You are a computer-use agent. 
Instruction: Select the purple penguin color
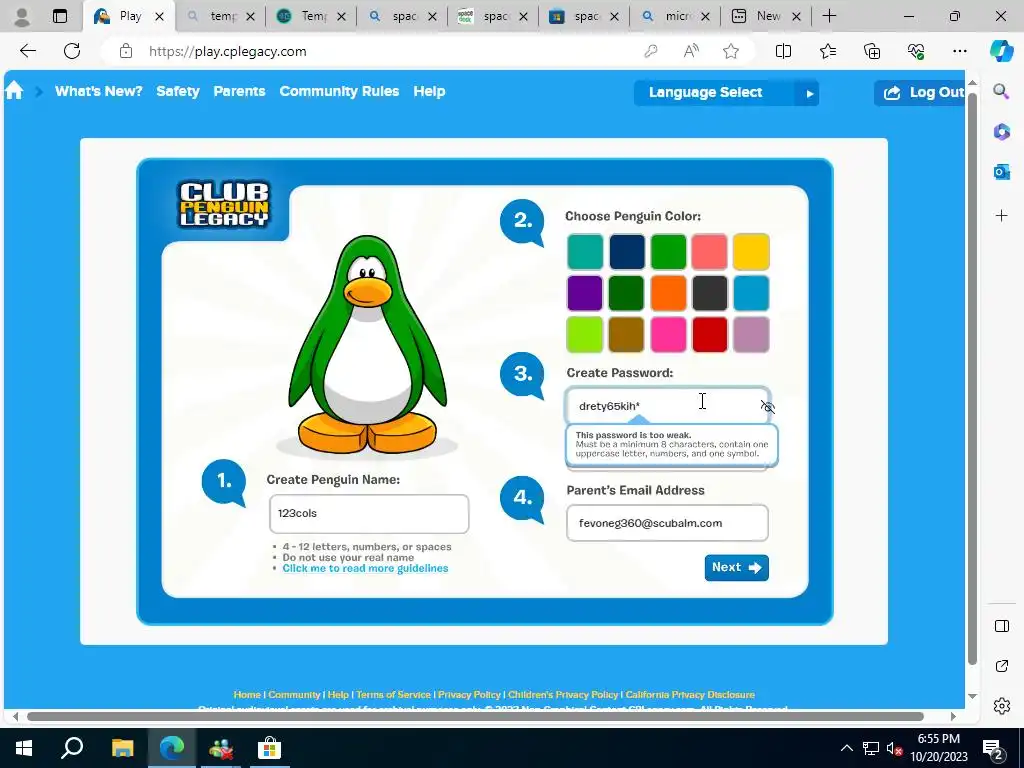tap(584, 293)
